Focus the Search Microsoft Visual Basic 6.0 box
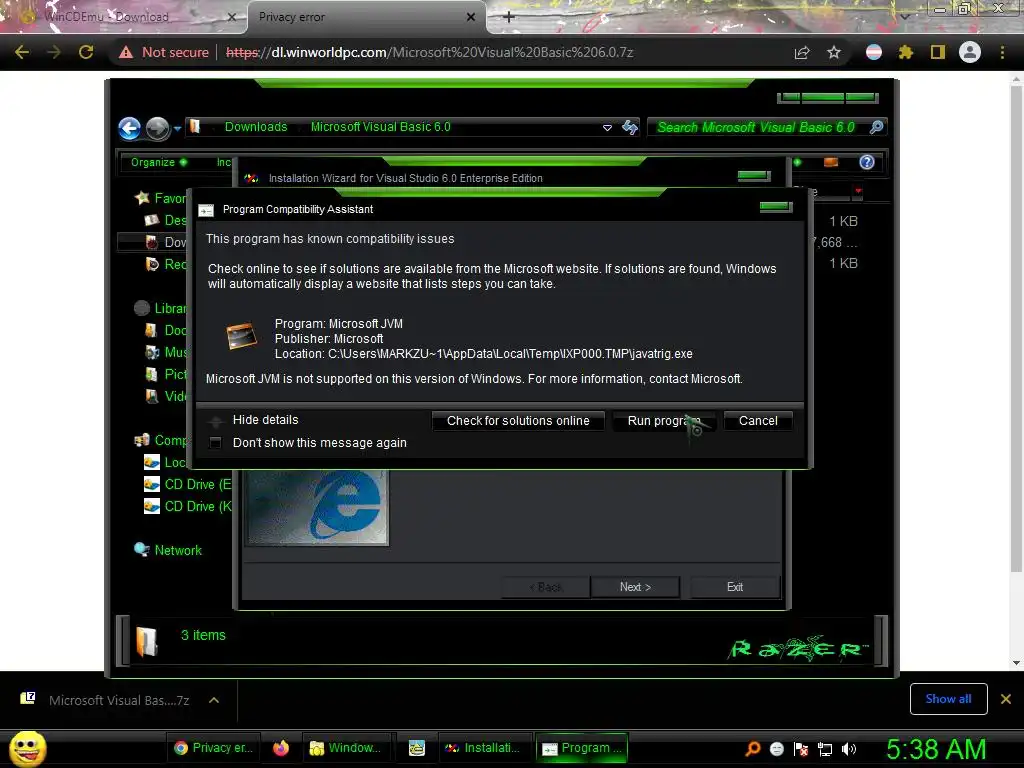1024x768 pixels. 758,127
